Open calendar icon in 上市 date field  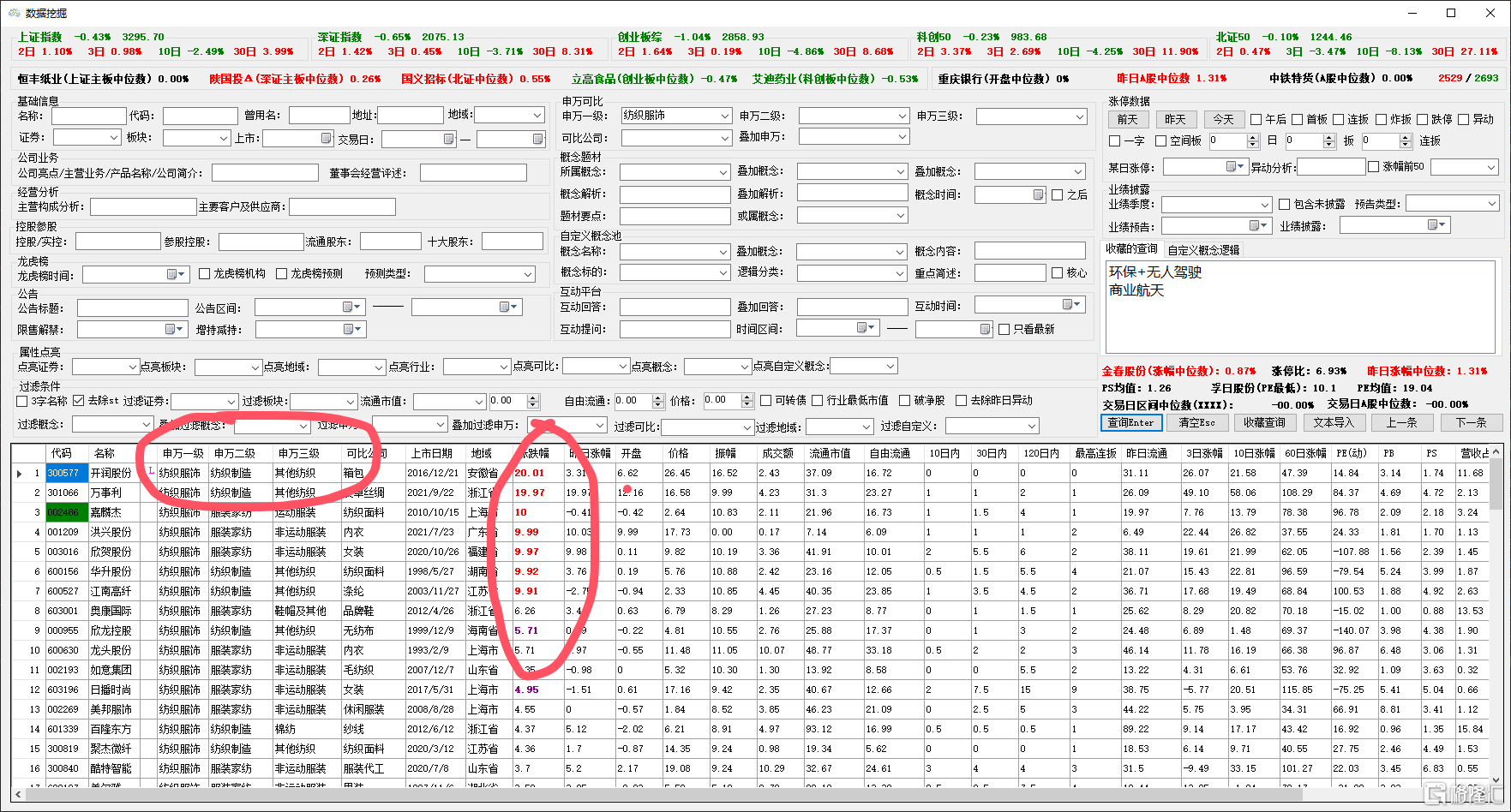[x=327, y=138]
